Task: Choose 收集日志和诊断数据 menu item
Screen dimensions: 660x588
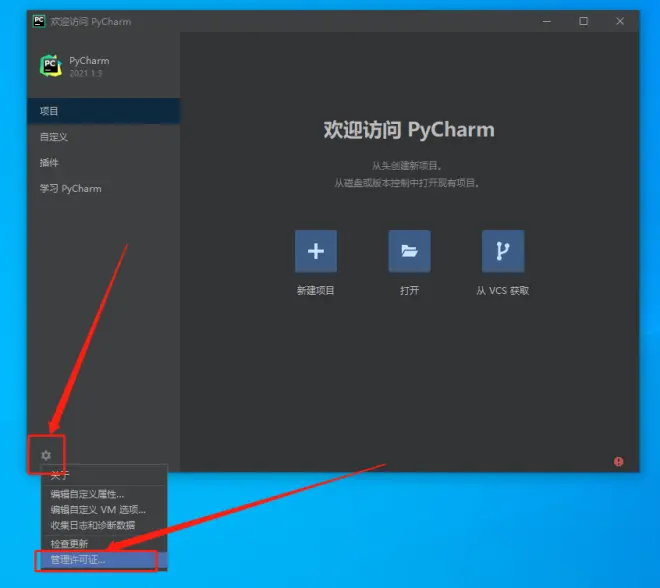Action: point(104,525)
